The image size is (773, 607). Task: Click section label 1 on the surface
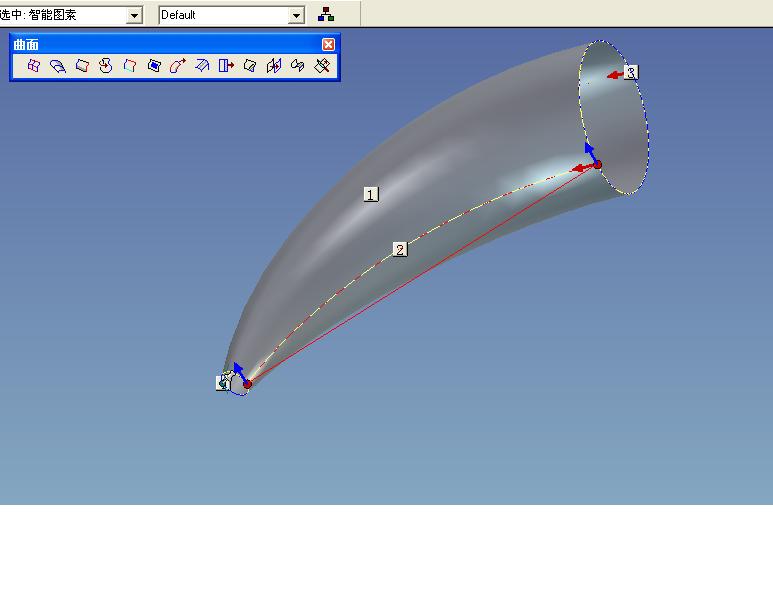pyautogui.click(x=371, y=194)
